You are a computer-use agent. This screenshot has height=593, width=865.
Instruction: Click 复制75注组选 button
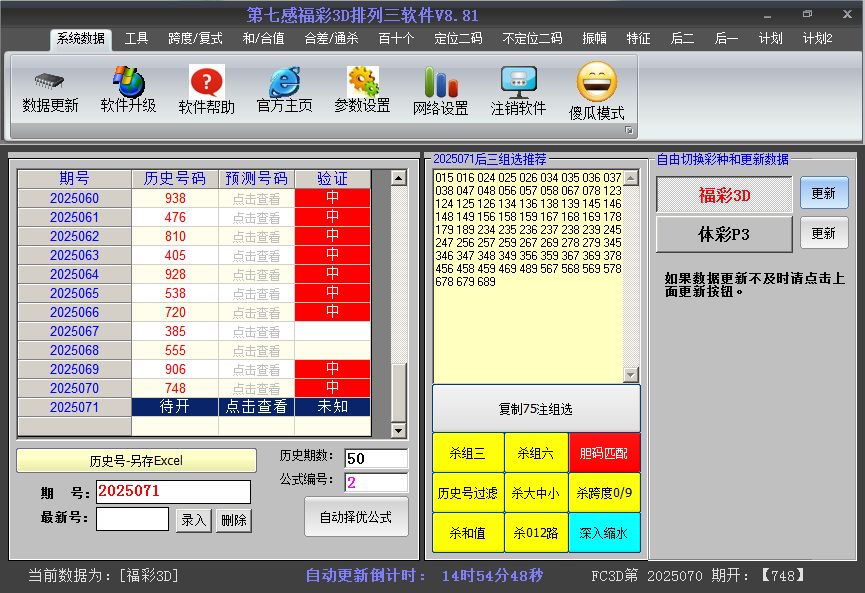(536, 409)
